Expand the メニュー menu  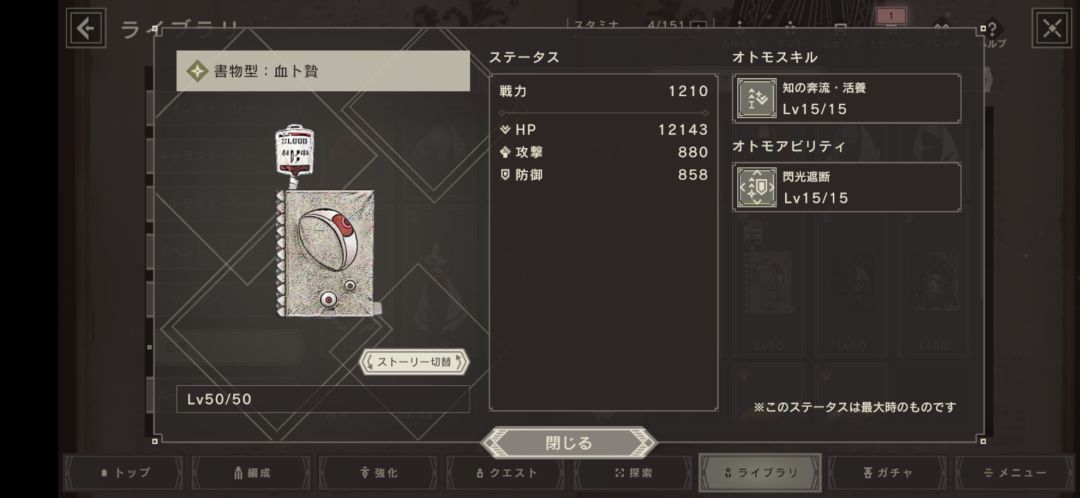click(x=1015, y=473)
